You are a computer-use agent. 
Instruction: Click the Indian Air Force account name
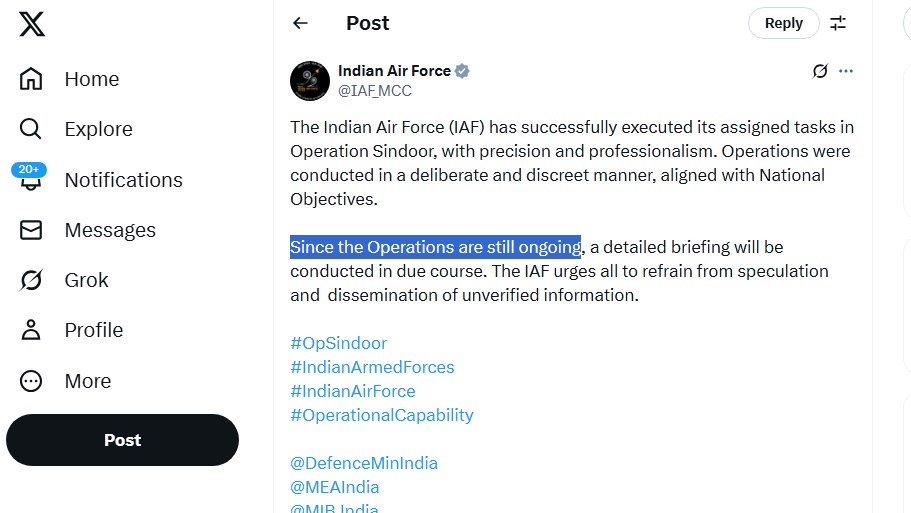tap(394, 71)
